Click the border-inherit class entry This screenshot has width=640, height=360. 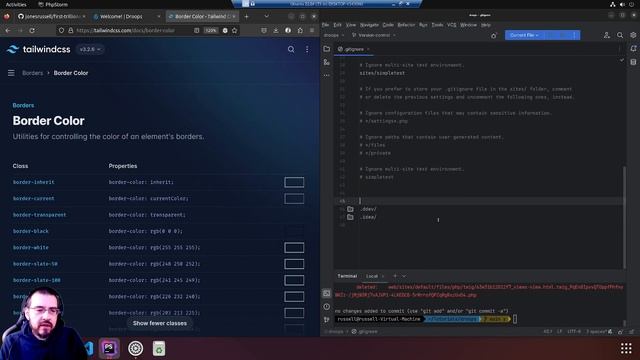[33, 182]
